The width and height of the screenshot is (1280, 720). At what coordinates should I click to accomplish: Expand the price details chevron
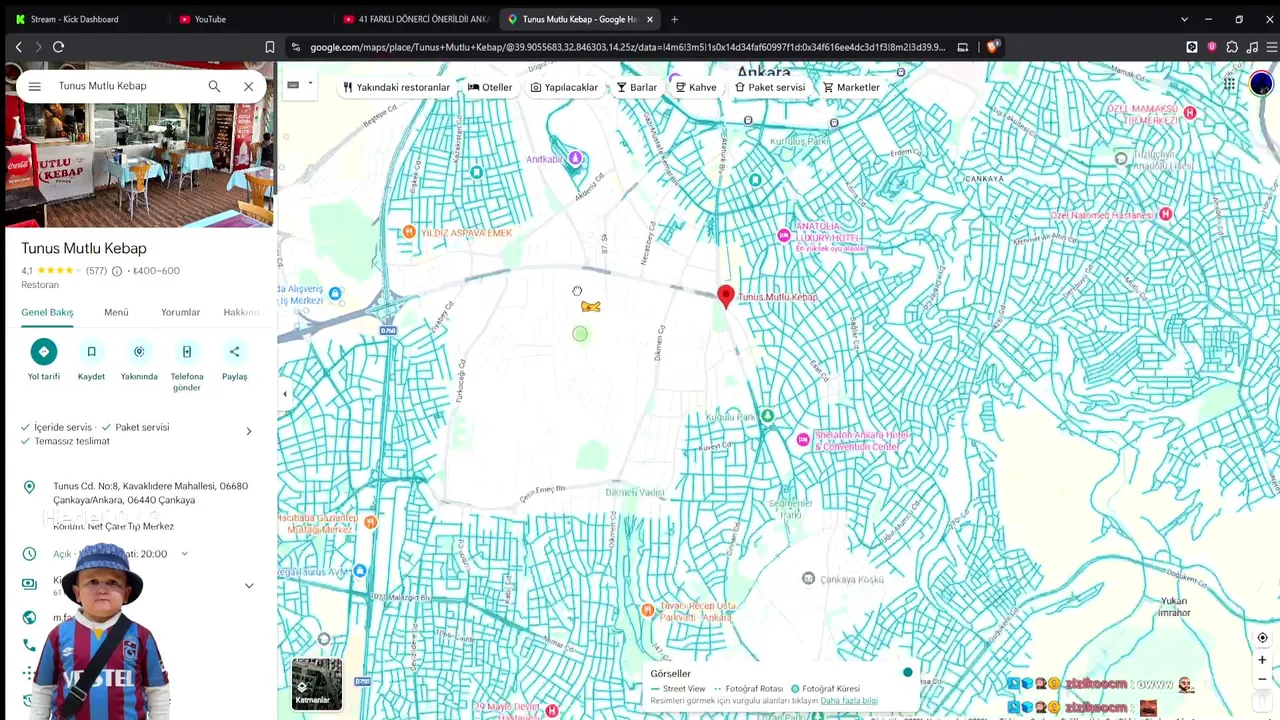(x=249, y=586)
